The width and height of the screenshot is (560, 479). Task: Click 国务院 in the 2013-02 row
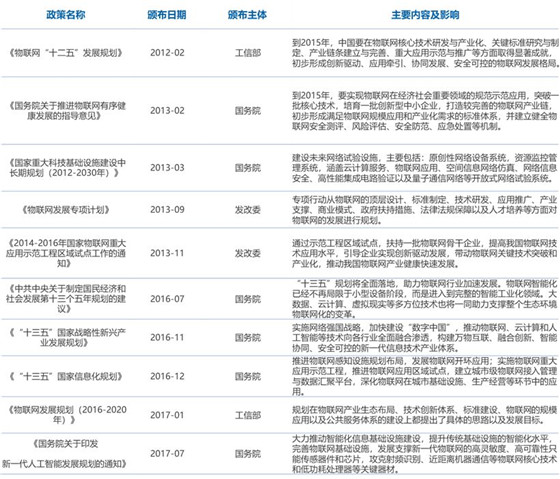pos(248,111)
